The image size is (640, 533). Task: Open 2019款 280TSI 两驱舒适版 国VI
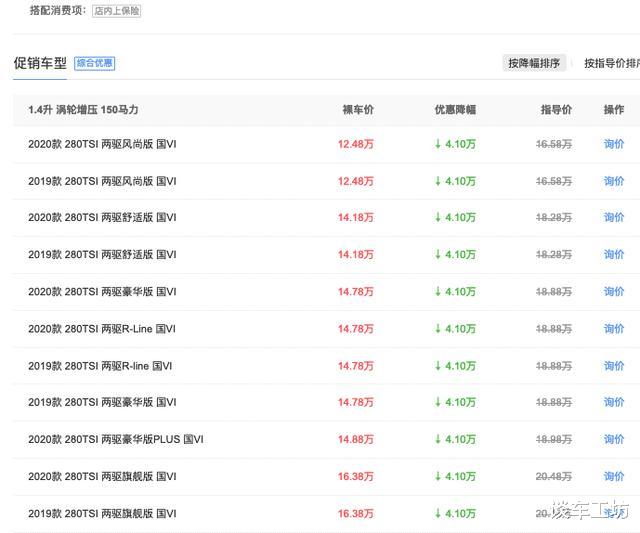coord(102,255)
